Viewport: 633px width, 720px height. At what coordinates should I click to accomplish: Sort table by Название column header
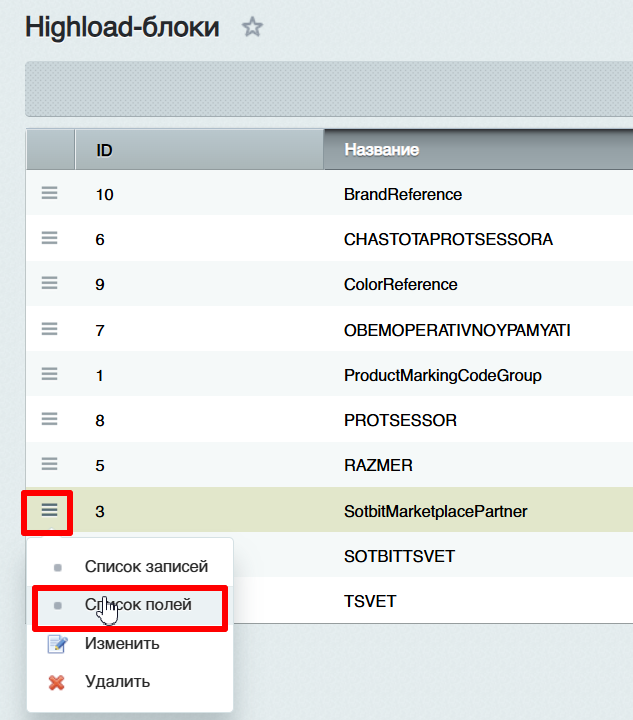point(381,150)
